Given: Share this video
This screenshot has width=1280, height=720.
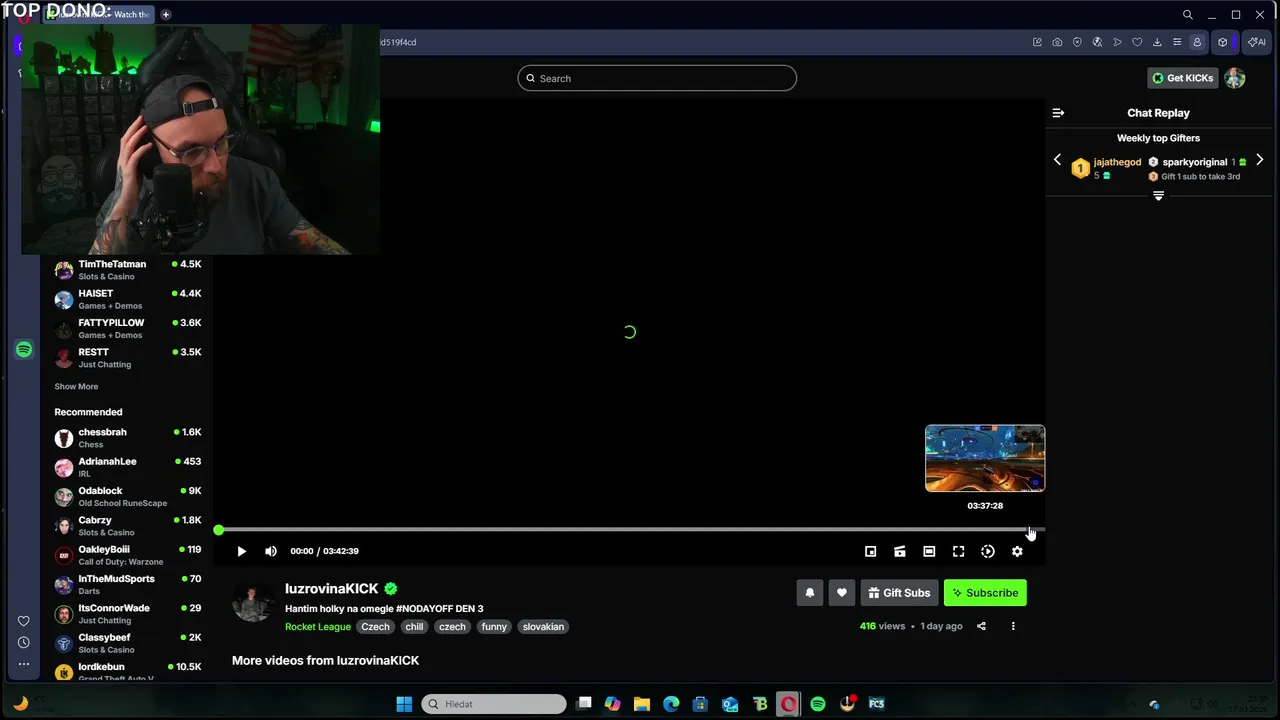Looking at the screenshot, I should (981, 626).
